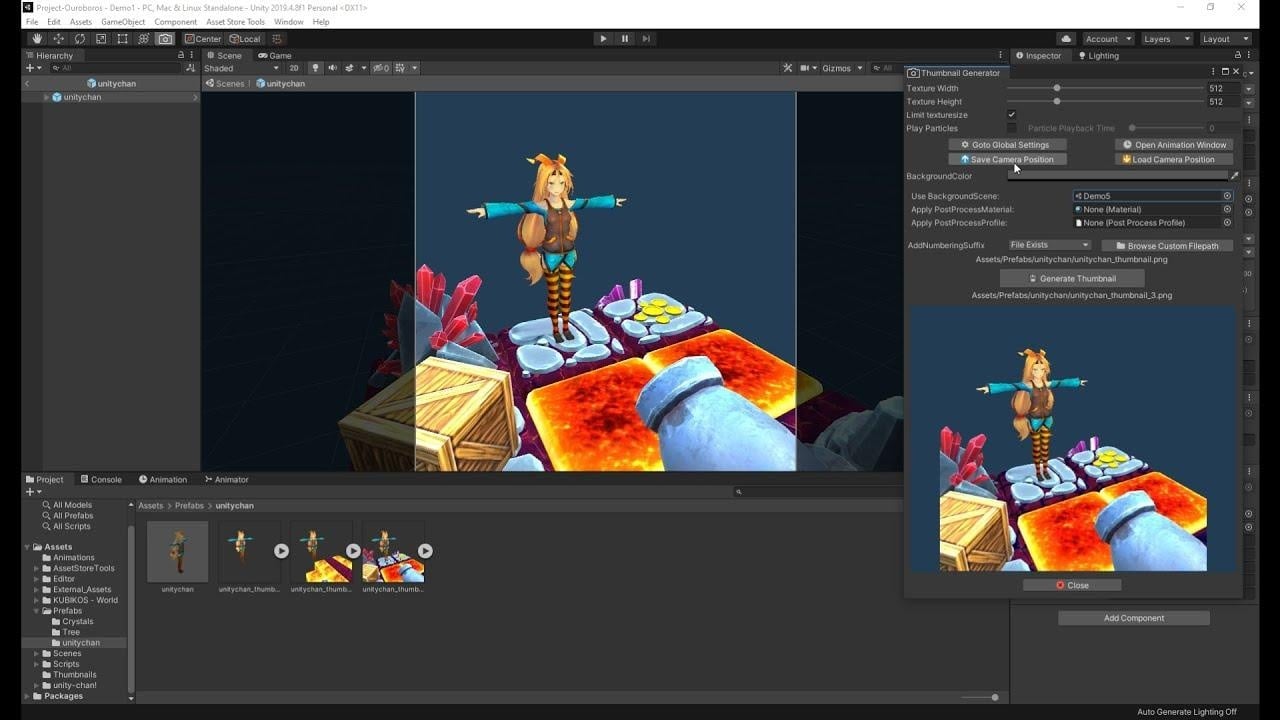1280x720 pixels.
Task: Adjust the Texture Width slider
Action: pos(1057,88)
